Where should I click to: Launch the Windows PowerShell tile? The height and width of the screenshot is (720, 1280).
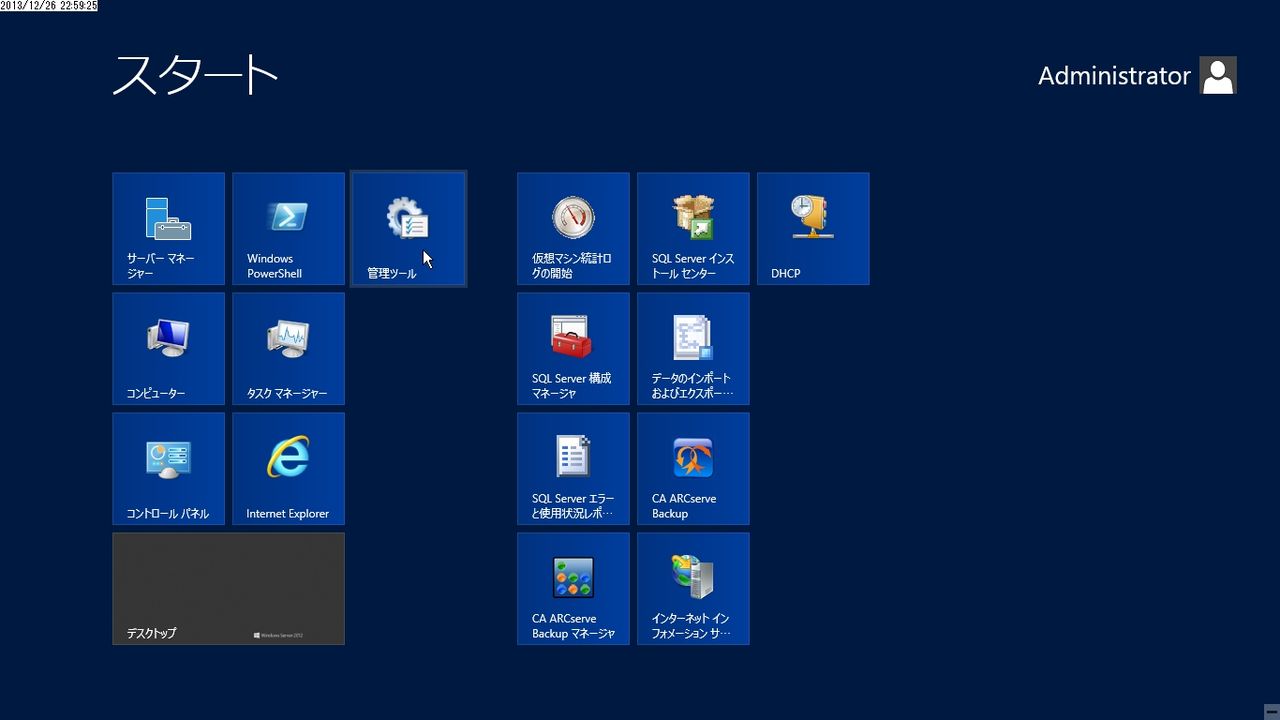(x=289, y=229)
